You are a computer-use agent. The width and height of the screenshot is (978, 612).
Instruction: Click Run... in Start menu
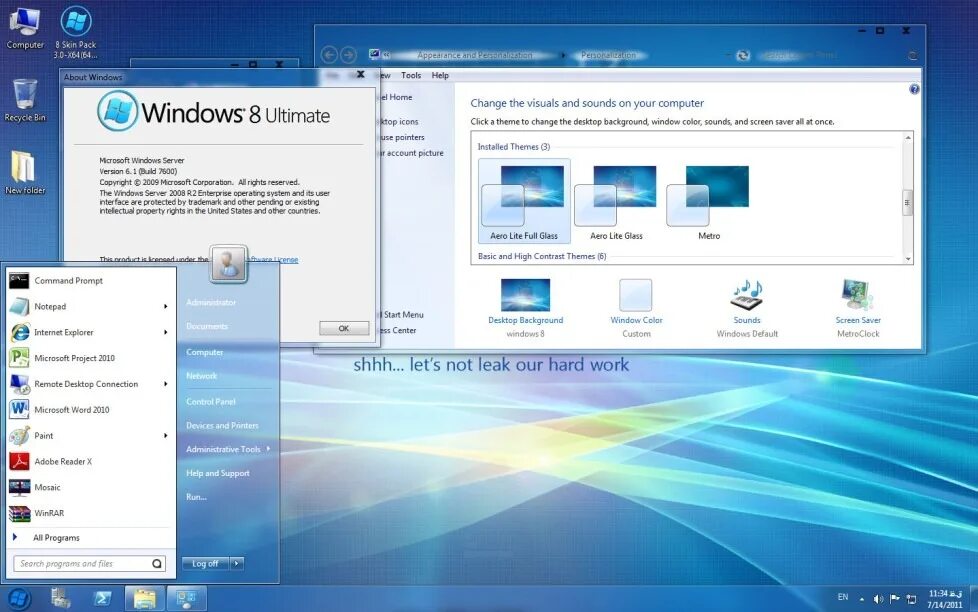196,497
